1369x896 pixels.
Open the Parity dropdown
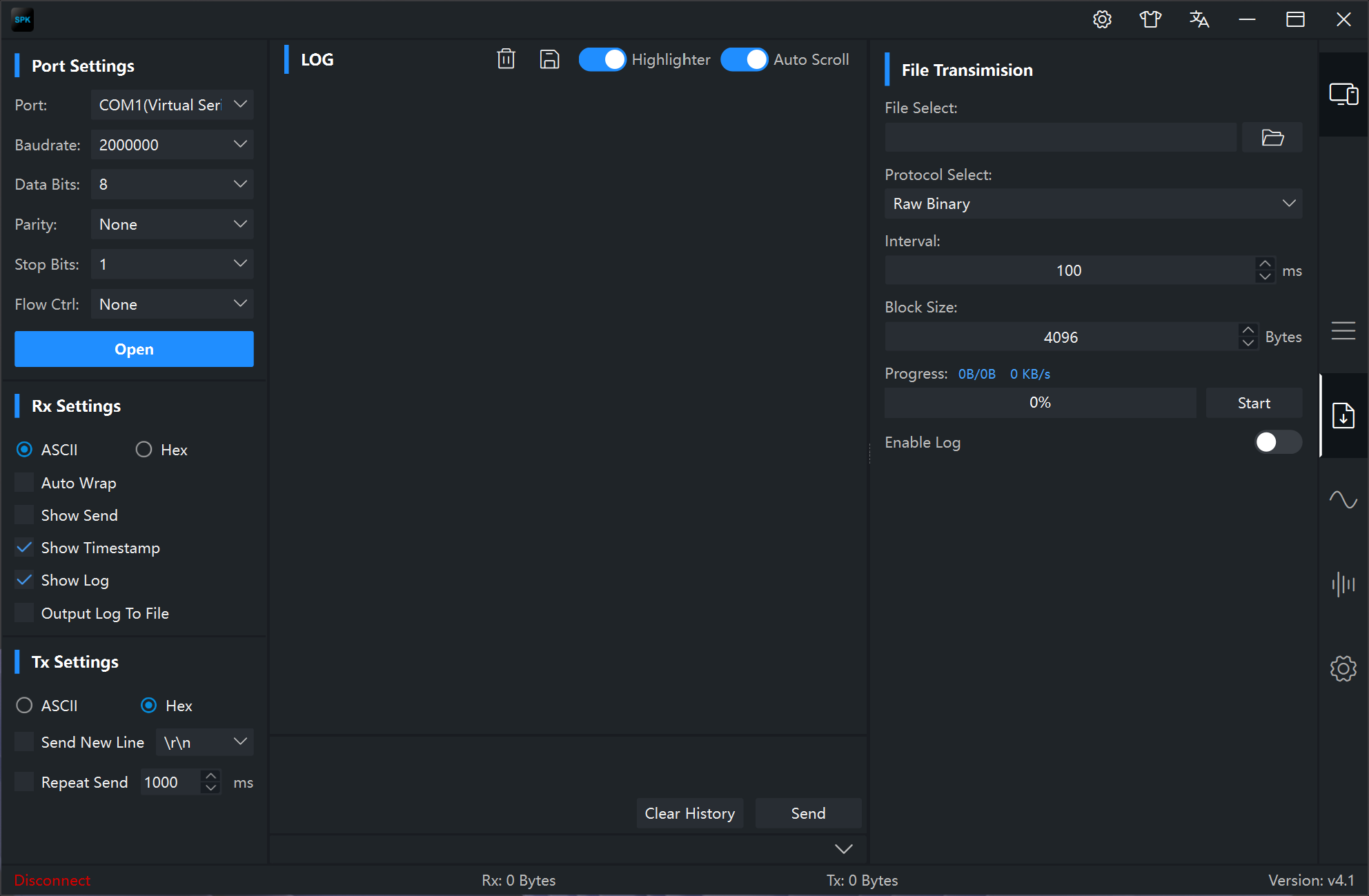(173, 224)
